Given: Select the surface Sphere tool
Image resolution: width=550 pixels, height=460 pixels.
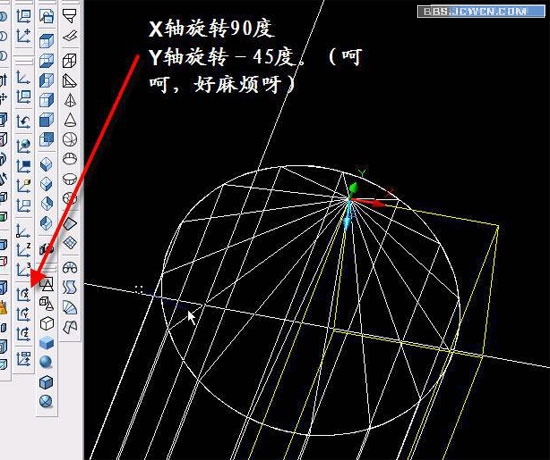Looking at the screenshot, I should pos(69,139).
